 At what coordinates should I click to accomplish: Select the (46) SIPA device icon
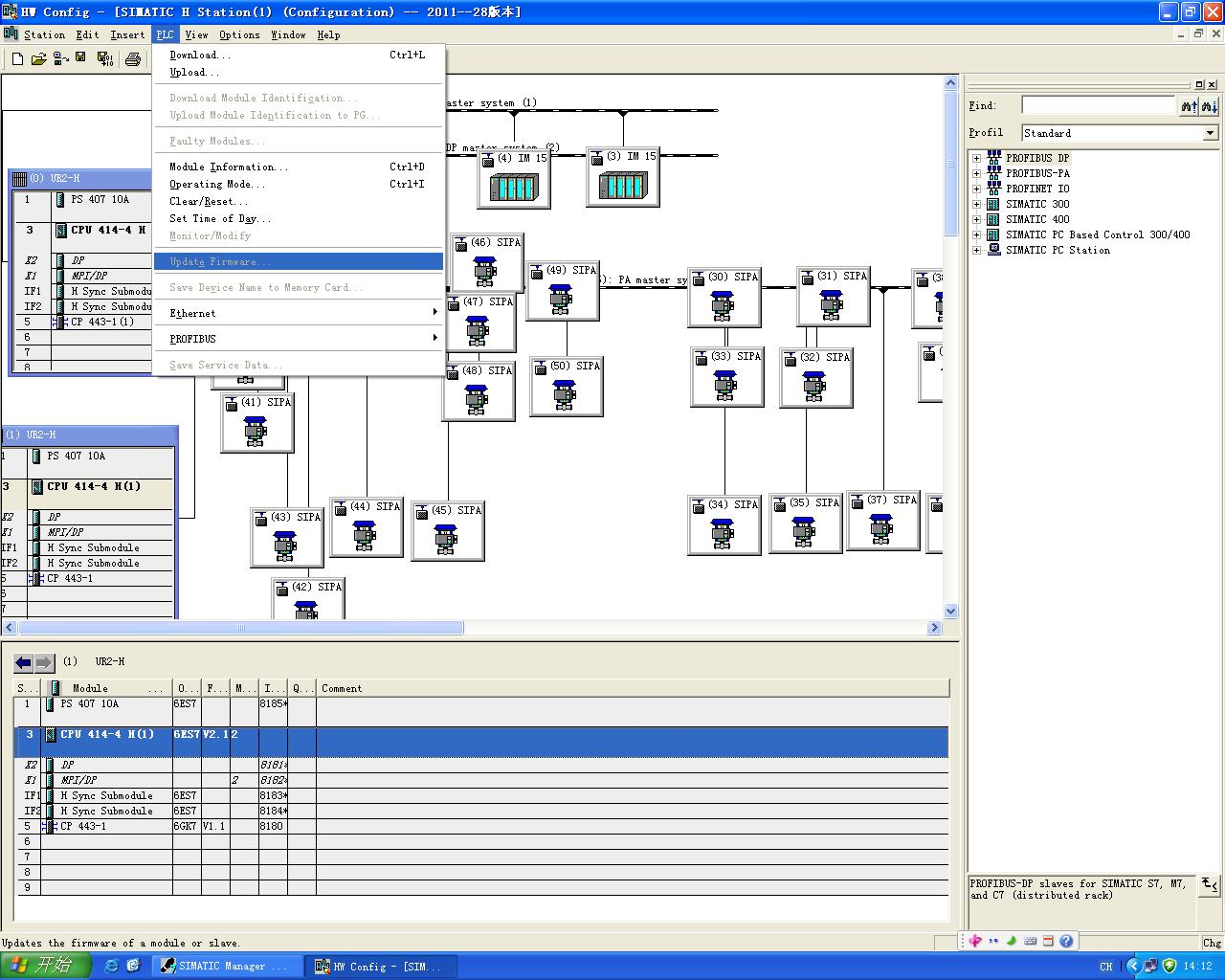487,262
